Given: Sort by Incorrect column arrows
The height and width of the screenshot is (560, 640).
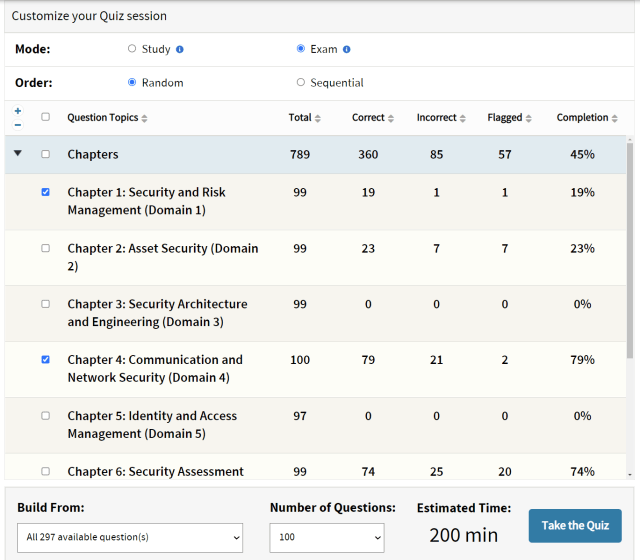Looking at the screenshot, I should (463, 118).
